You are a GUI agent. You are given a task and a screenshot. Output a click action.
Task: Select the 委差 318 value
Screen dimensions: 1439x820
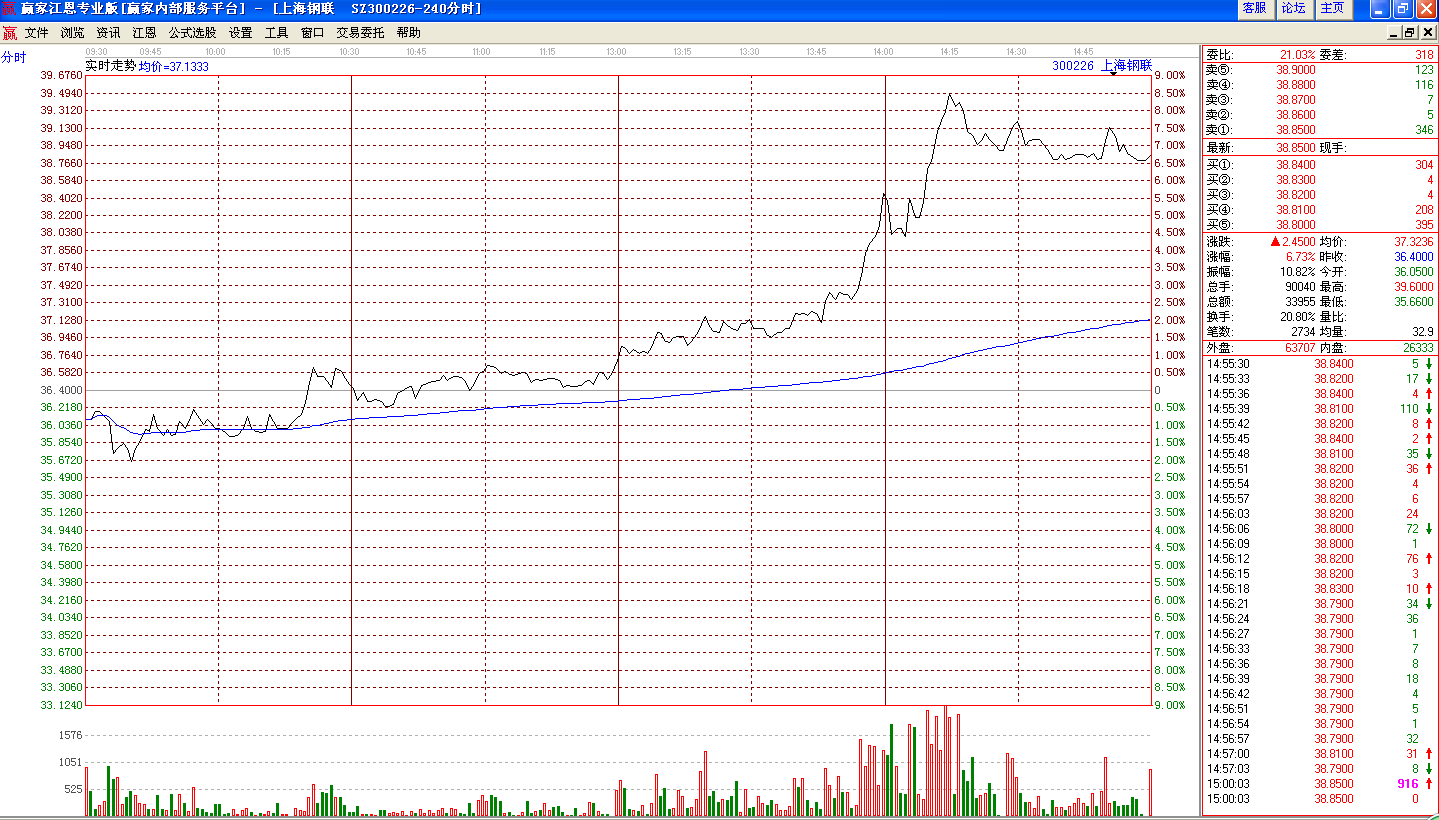[x=1424, y=54]
